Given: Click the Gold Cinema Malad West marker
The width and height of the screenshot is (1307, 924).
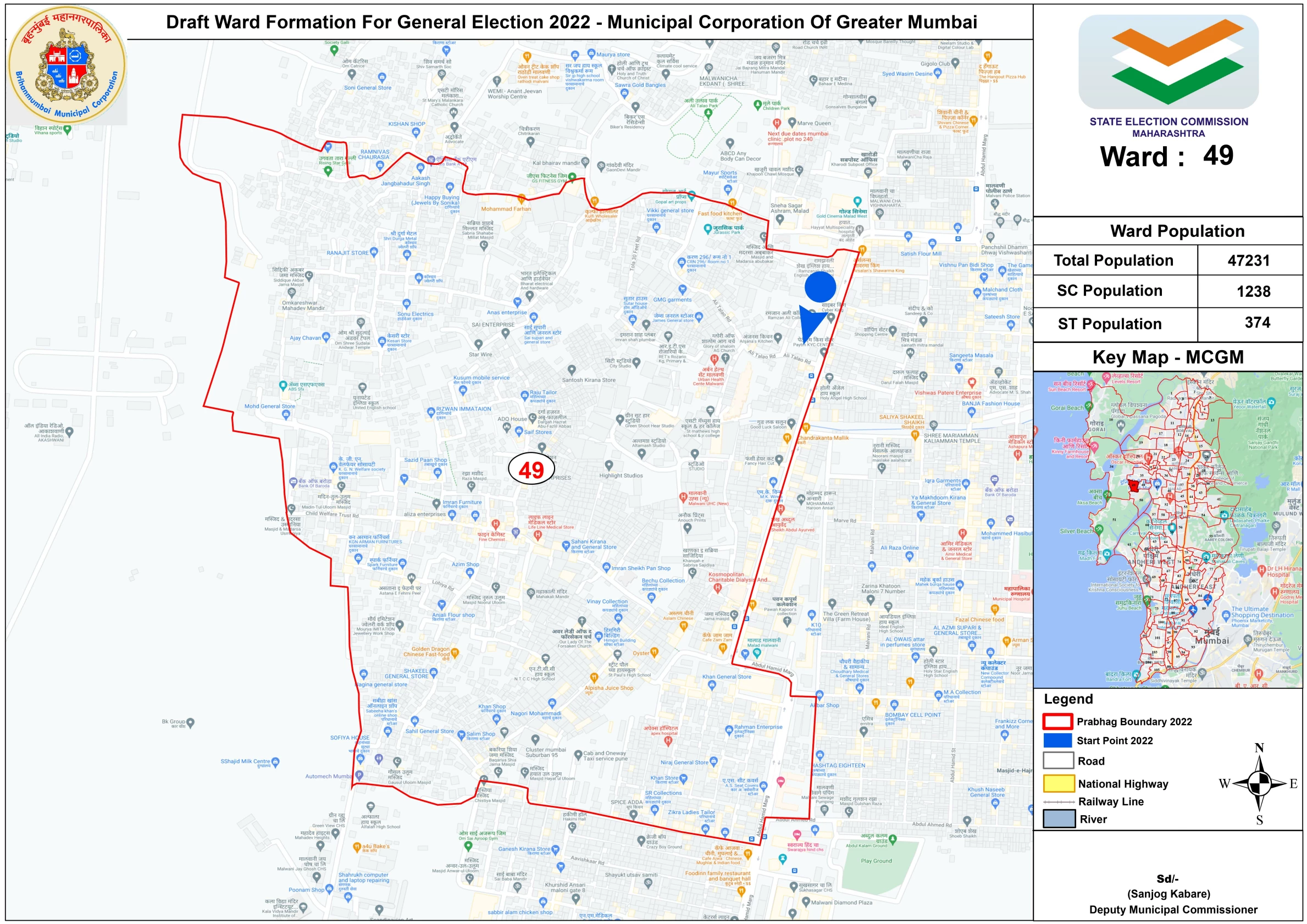Looking at the screenshot, I should coord(857,202).
